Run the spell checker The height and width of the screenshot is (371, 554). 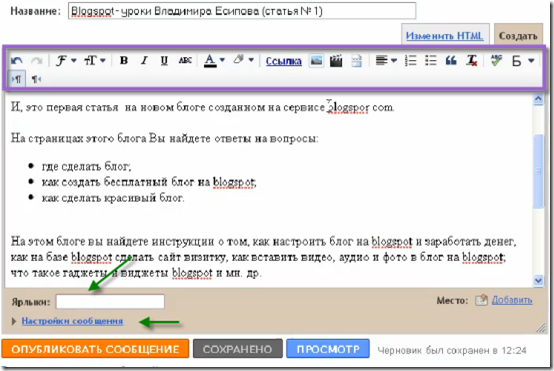pos(496,61)
